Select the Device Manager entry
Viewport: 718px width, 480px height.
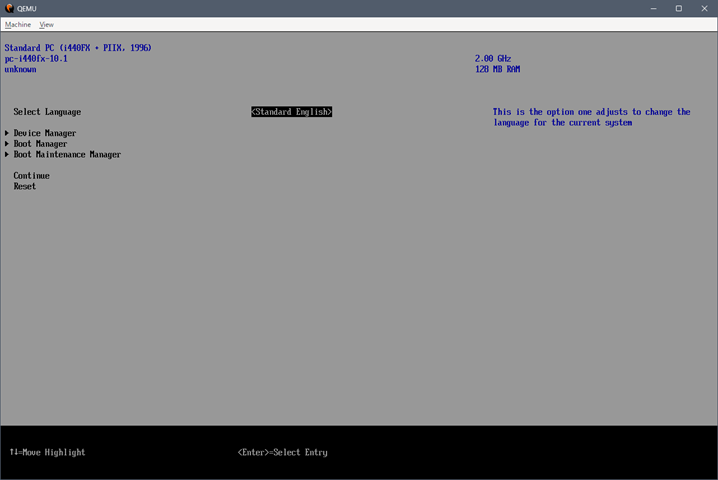(45, 133)
